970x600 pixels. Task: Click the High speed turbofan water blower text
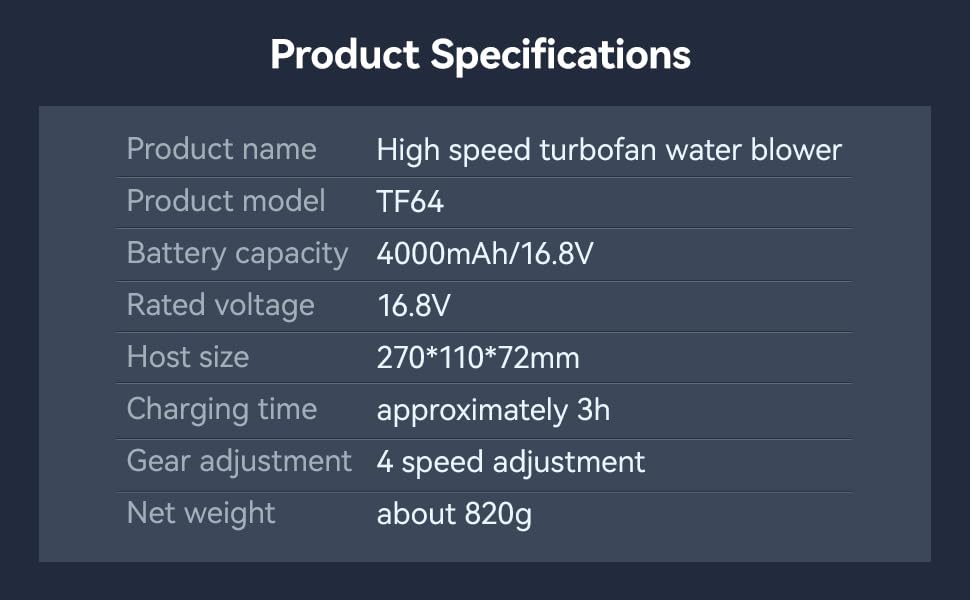609,151
